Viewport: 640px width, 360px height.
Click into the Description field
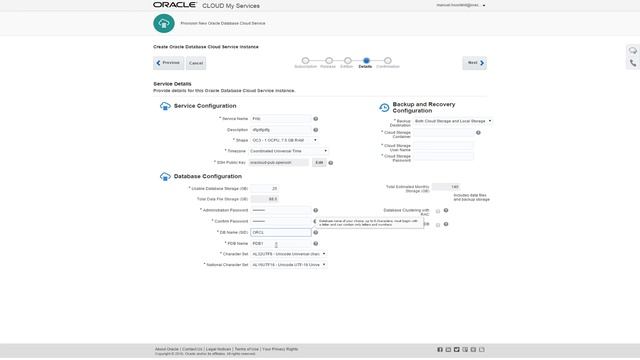coord(281,130)
